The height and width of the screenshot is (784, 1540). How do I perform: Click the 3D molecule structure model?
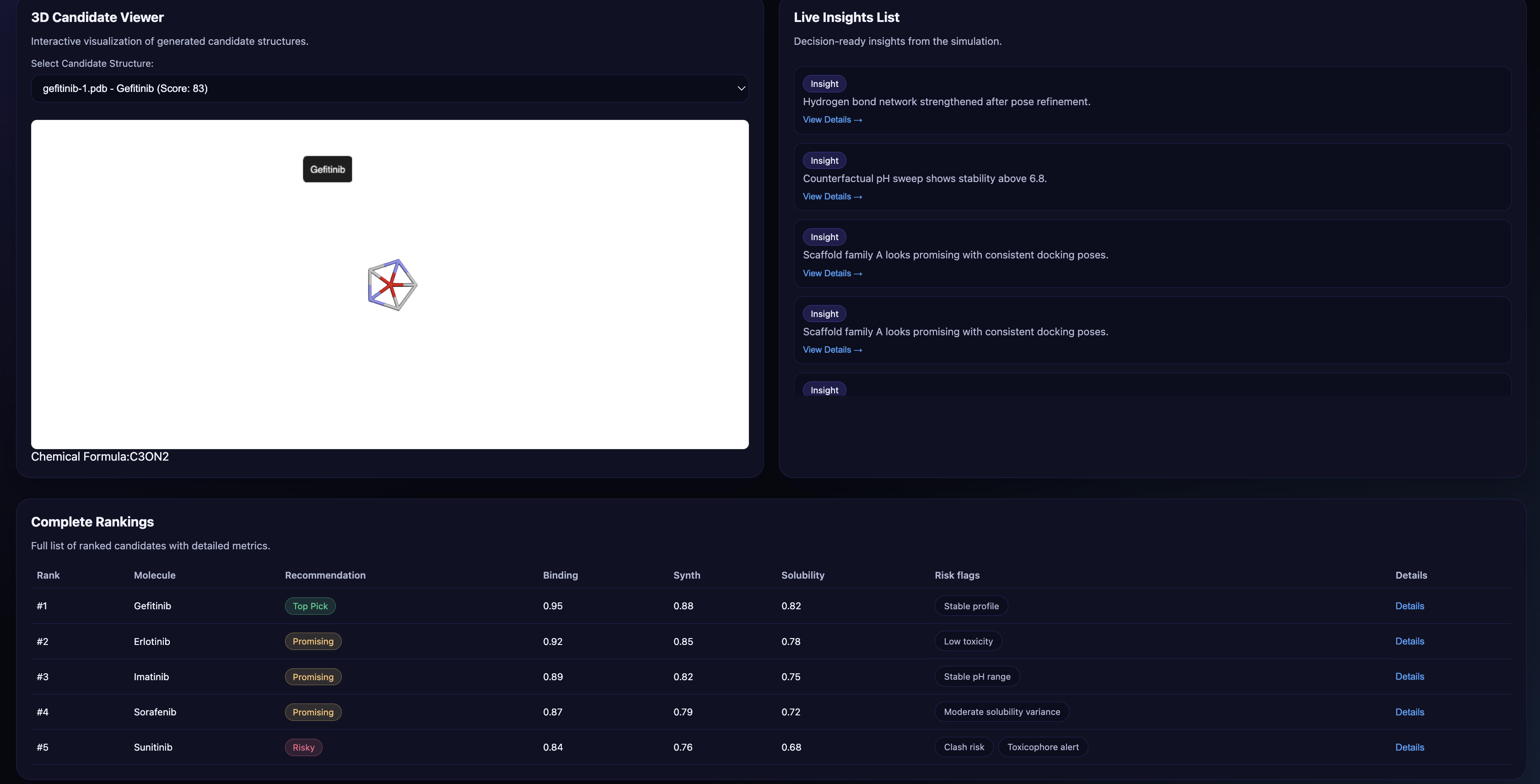tap(392, 285)
